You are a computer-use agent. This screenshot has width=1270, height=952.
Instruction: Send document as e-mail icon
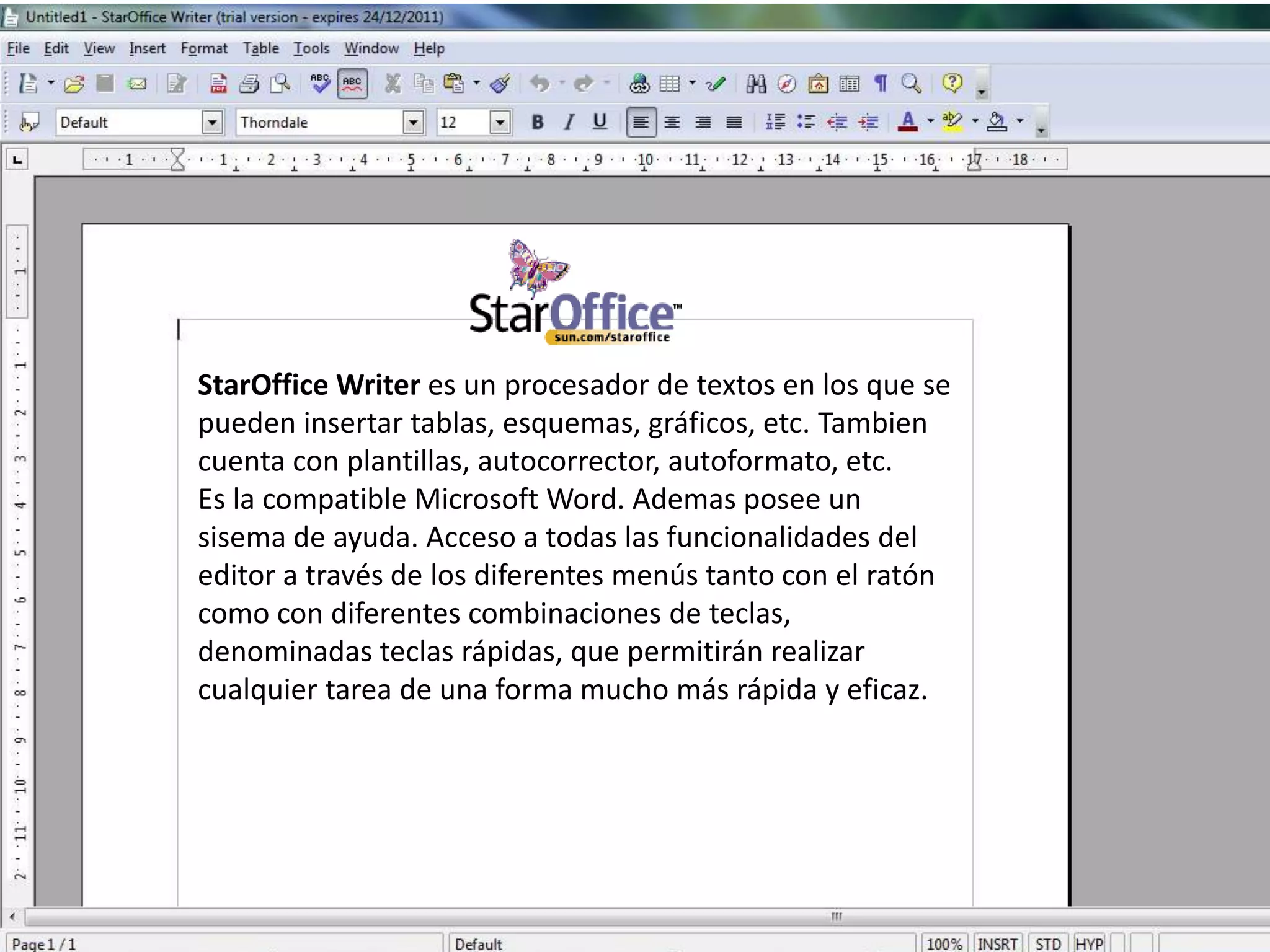(x=136, y=83)
